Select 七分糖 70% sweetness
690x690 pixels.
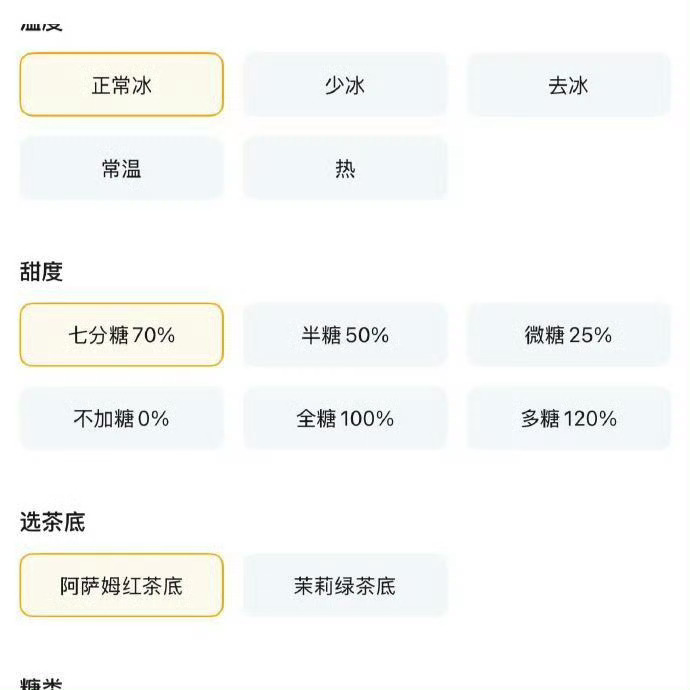121,334
